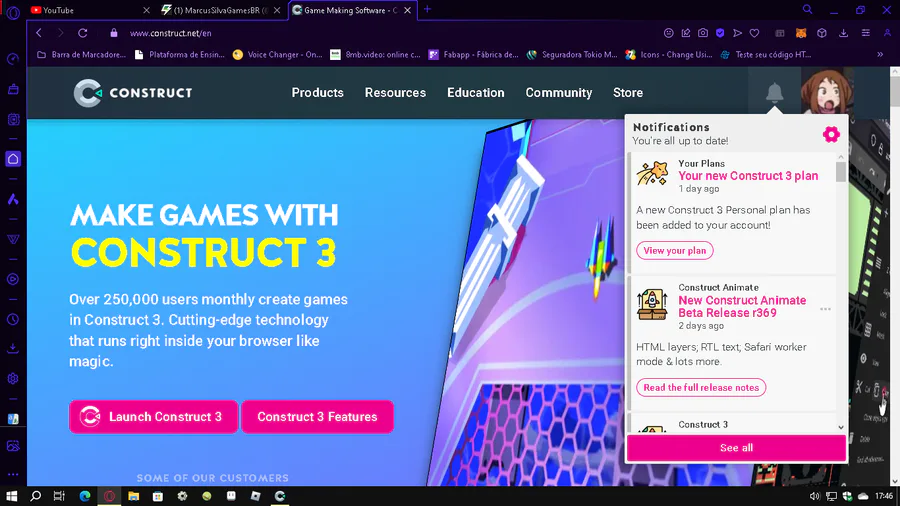Close the Game Making Software tab
The image size is (900, 506).
pyautogui.click(x=408, y=10)
